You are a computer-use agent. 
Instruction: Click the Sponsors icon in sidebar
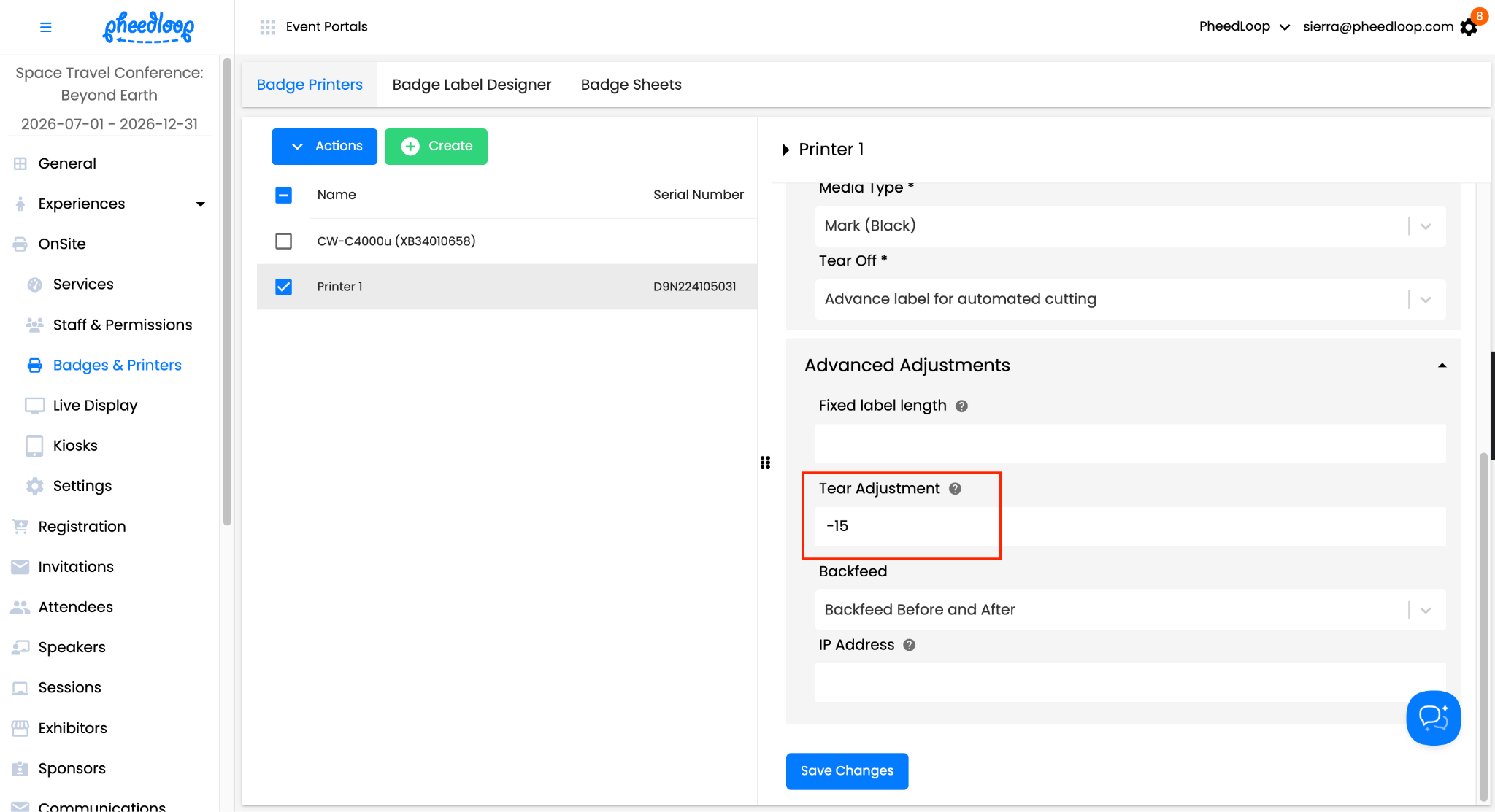pyautogui.click(x=20, y=768)
